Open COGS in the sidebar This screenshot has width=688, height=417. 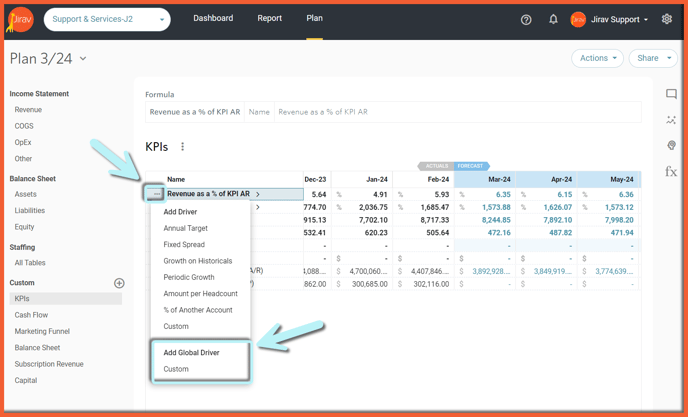pos(24,126)
